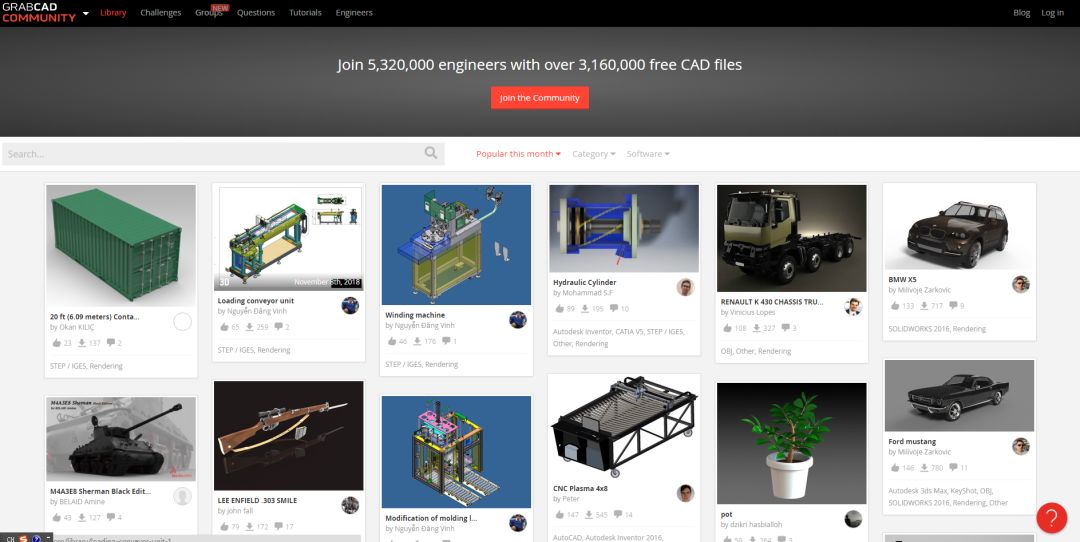Click the magnifying glass search icon
The width and height of the screenshot is (1080, 542).
click(430, 153)
